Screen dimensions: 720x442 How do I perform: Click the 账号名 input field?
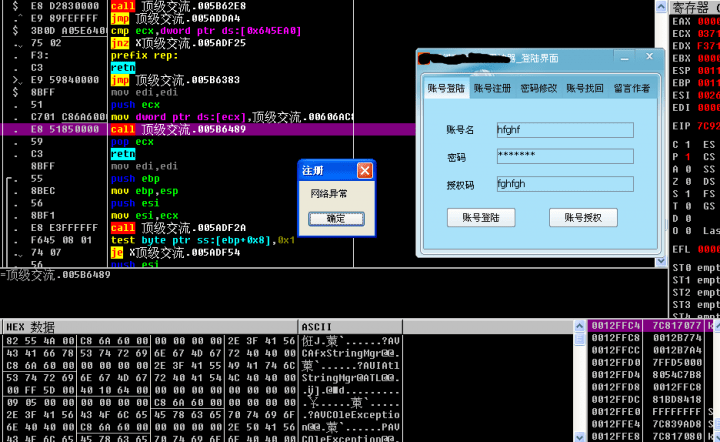[x=565, y=130]
